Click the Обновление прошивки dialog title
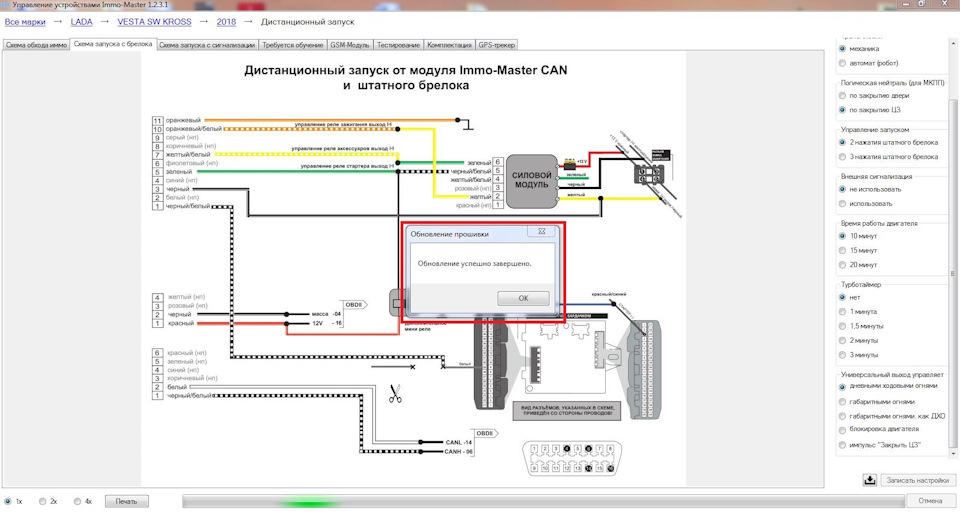 [449, 234]
